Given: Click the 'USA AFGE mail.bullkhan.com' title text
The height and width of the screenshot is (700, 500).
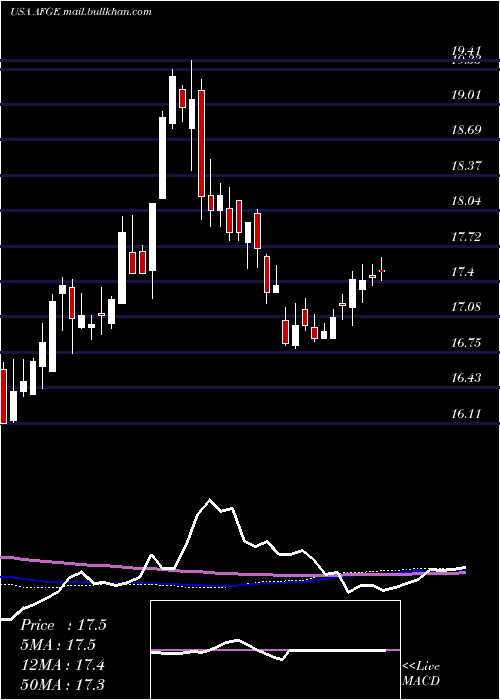Looking at the screenshot, I should coord(81,12).
